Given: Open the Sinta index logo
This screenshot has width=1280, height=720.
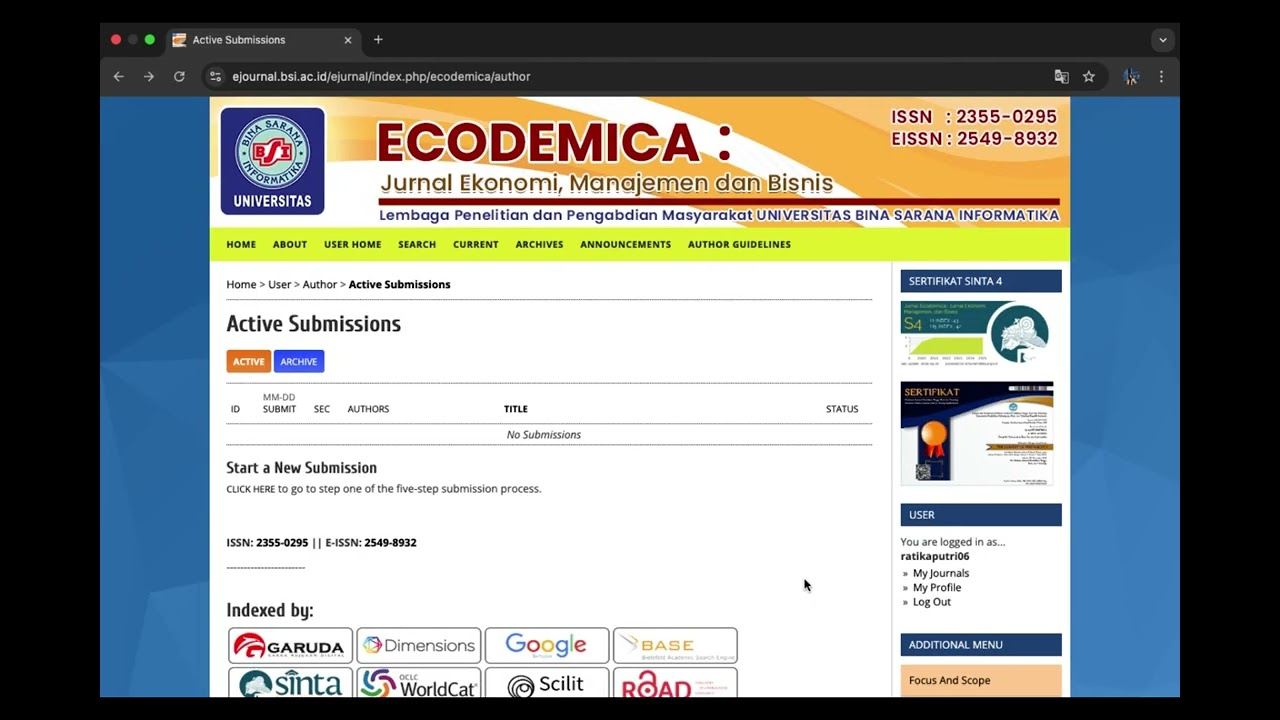Looking at the screenshot, I should point(290,683).
